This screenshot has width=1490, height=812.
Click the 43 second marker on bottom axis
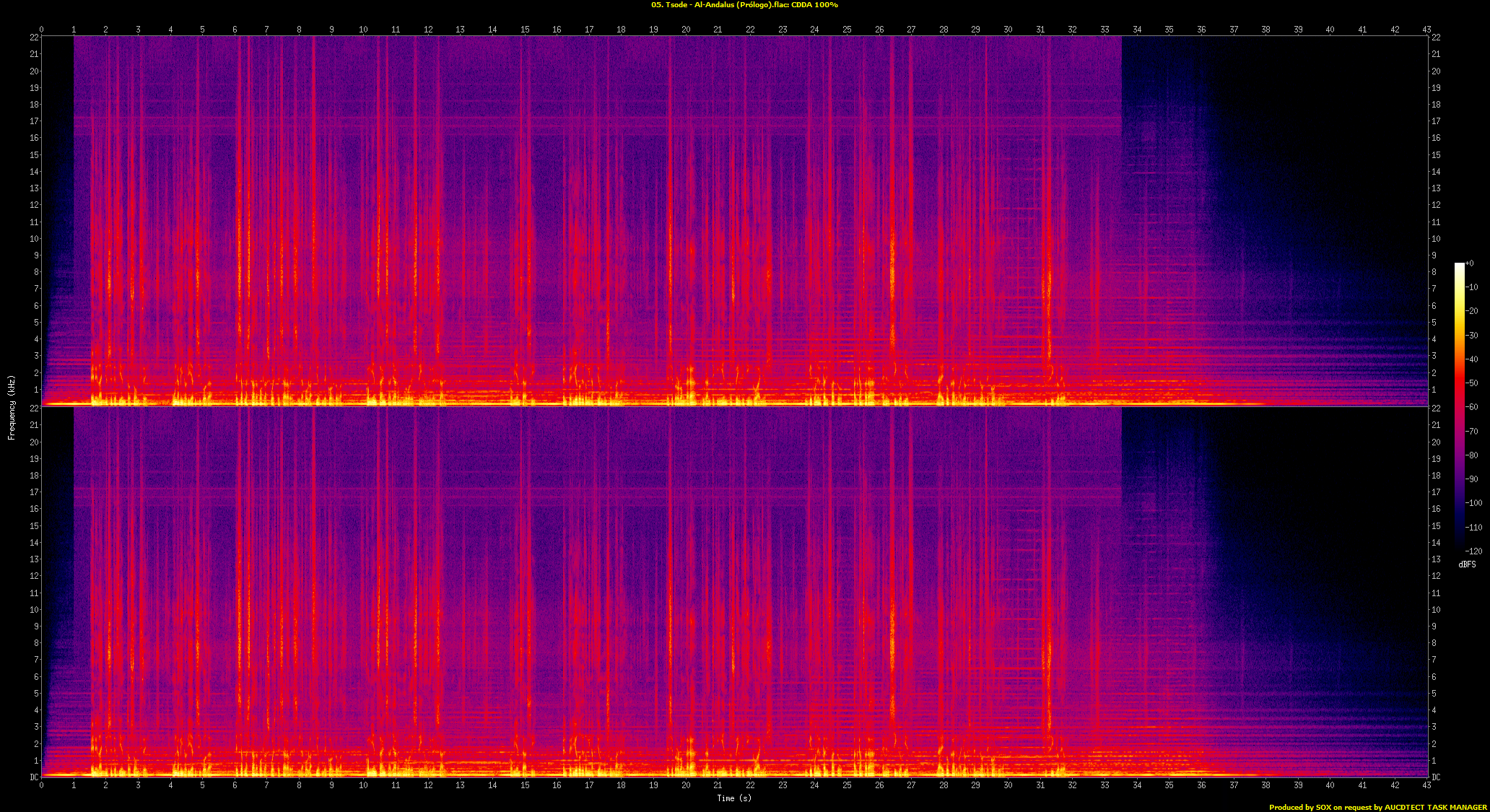[1427, 785]
